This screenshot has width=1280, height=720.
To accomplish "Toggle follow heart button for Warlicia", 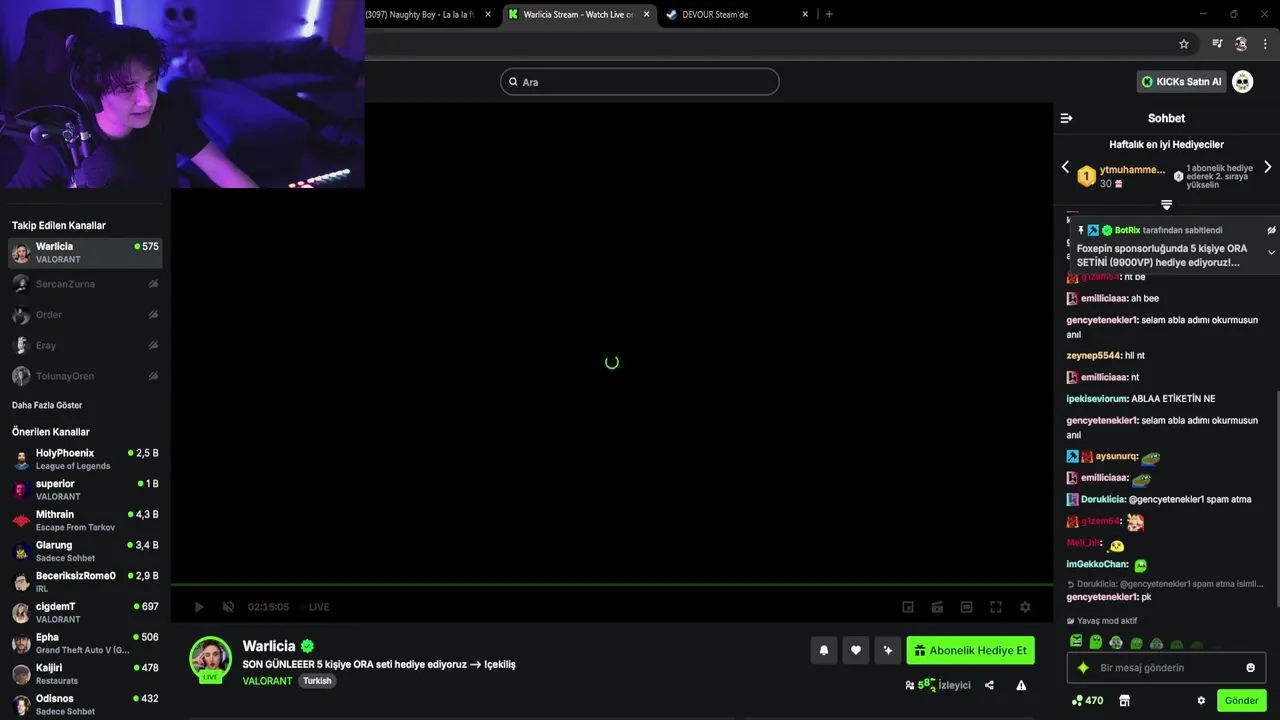I will [x=856, y=650].
